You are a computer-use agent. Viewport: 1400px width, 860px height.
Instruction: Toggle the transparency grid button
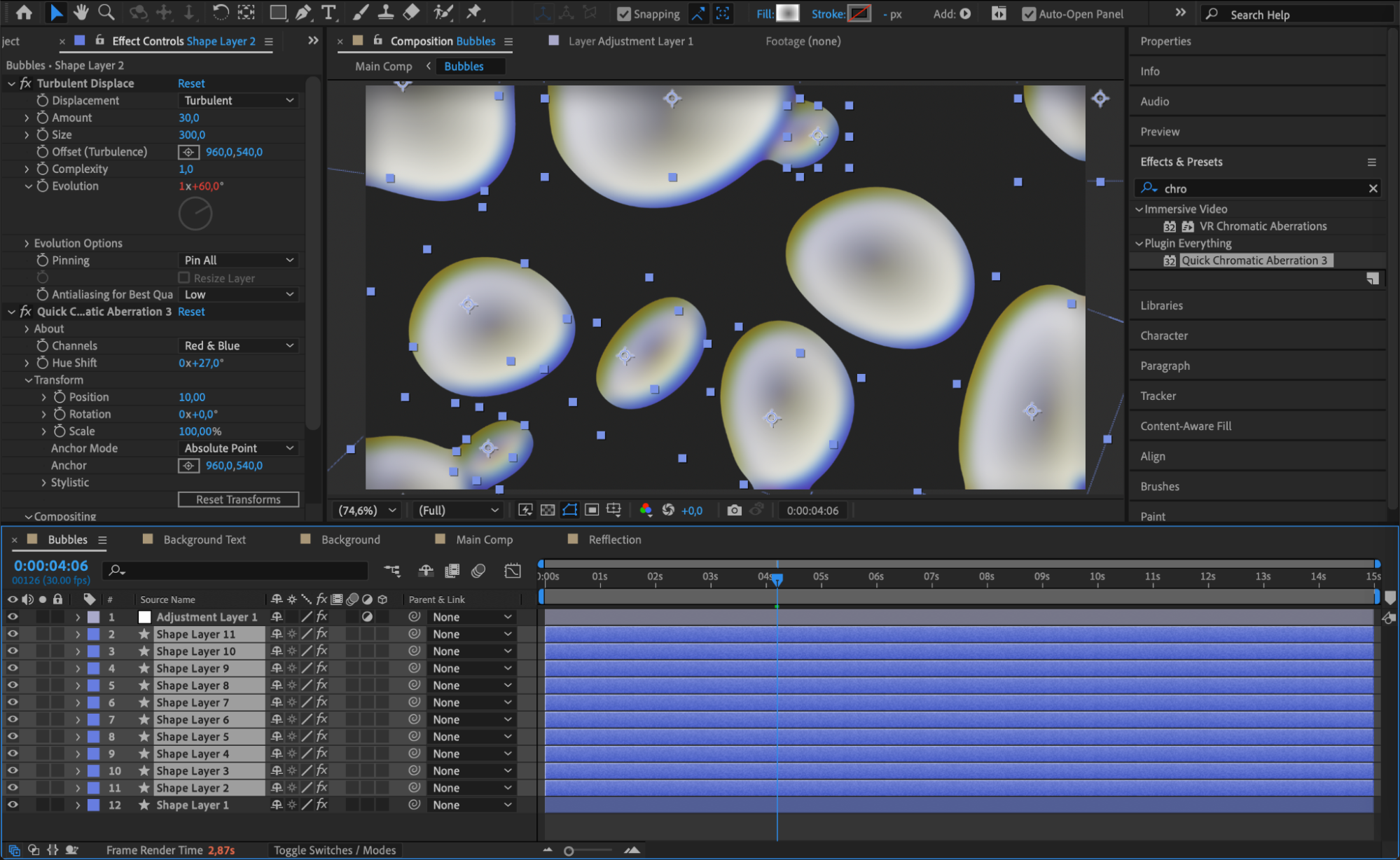(548, 510)
